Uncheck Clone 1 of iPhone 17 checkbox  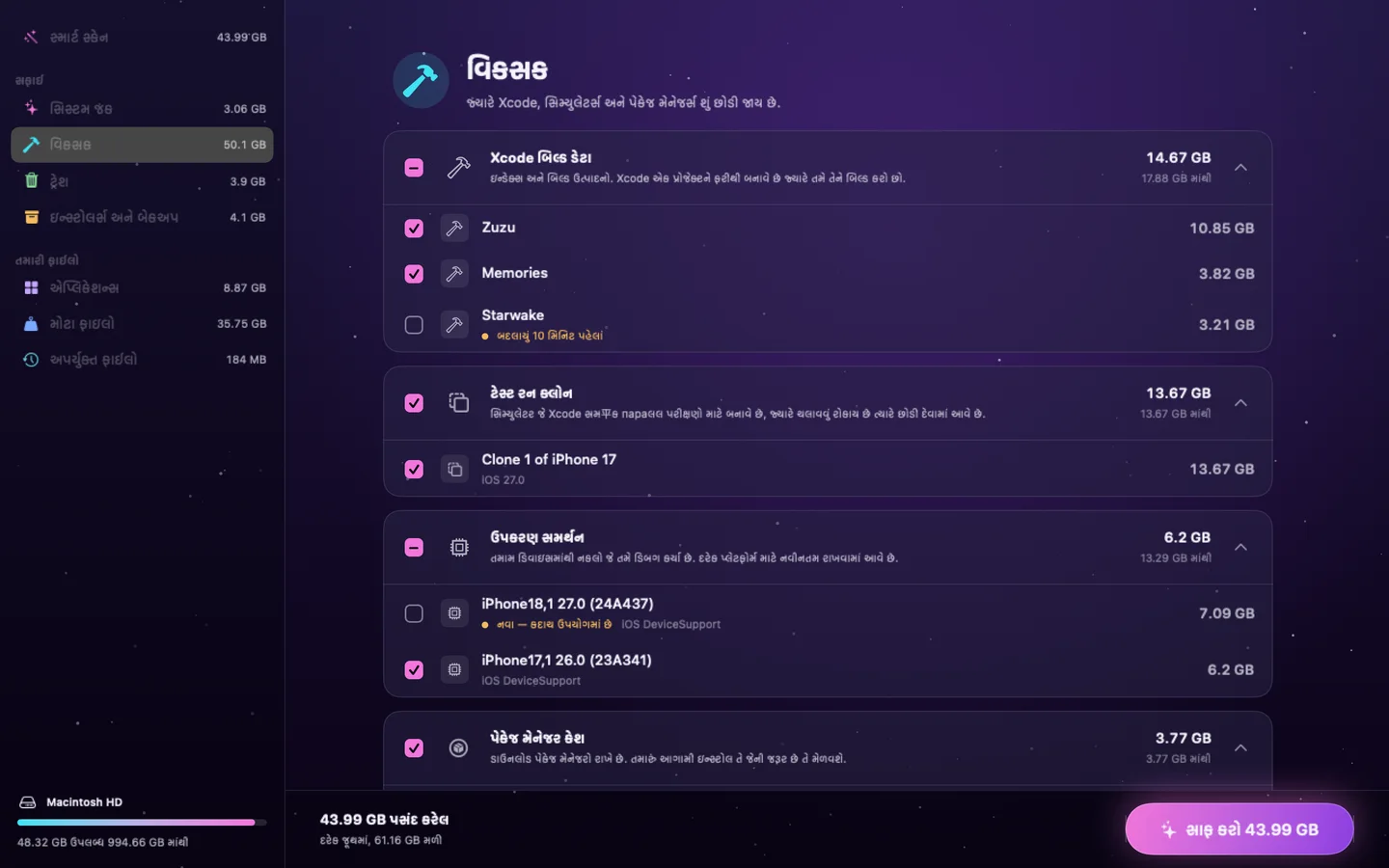pyautogui.click(x=414, y=469)
